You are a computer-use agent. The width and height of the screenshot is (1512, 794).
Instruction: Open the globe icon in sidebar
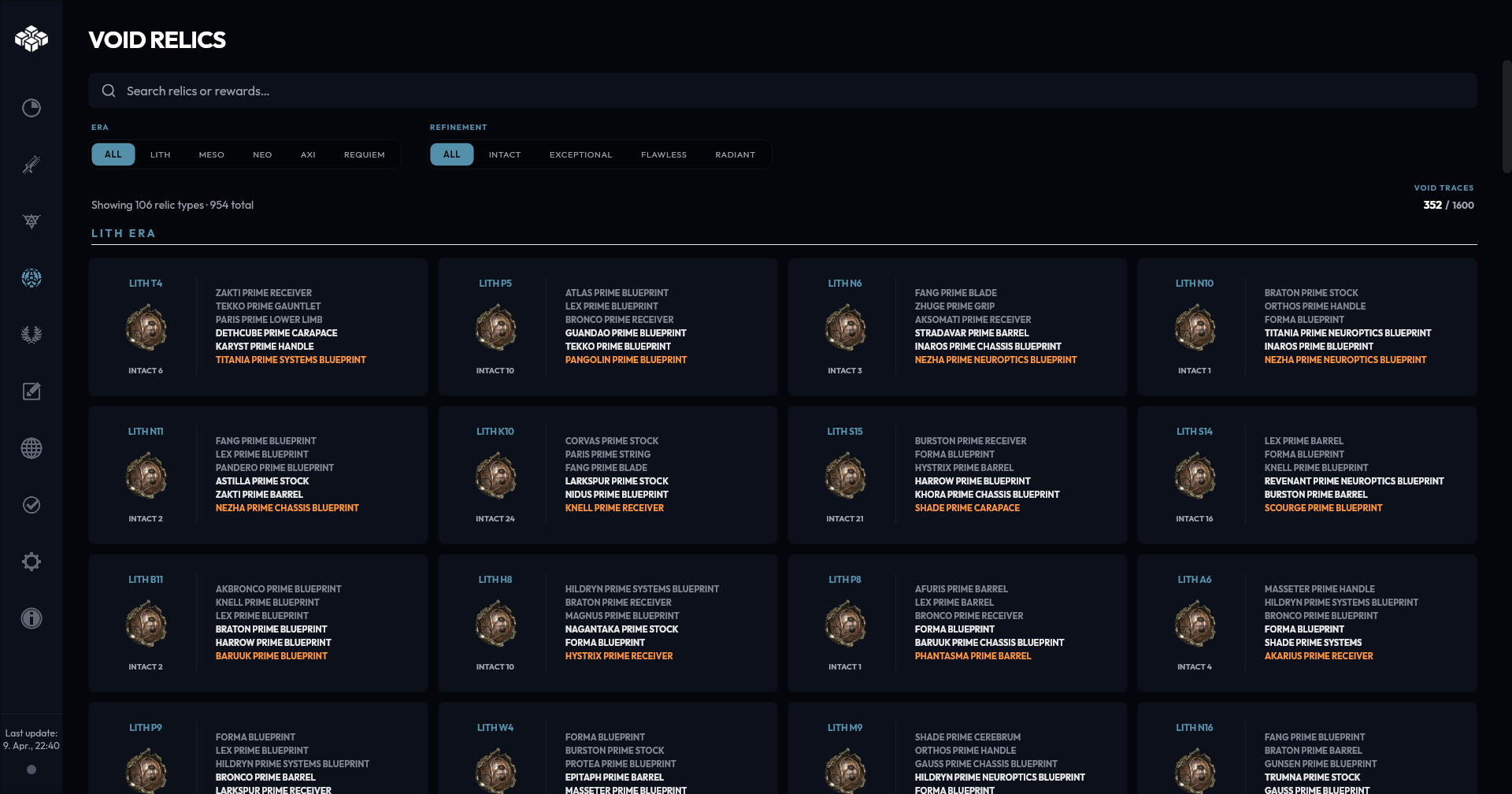point(31,448)
